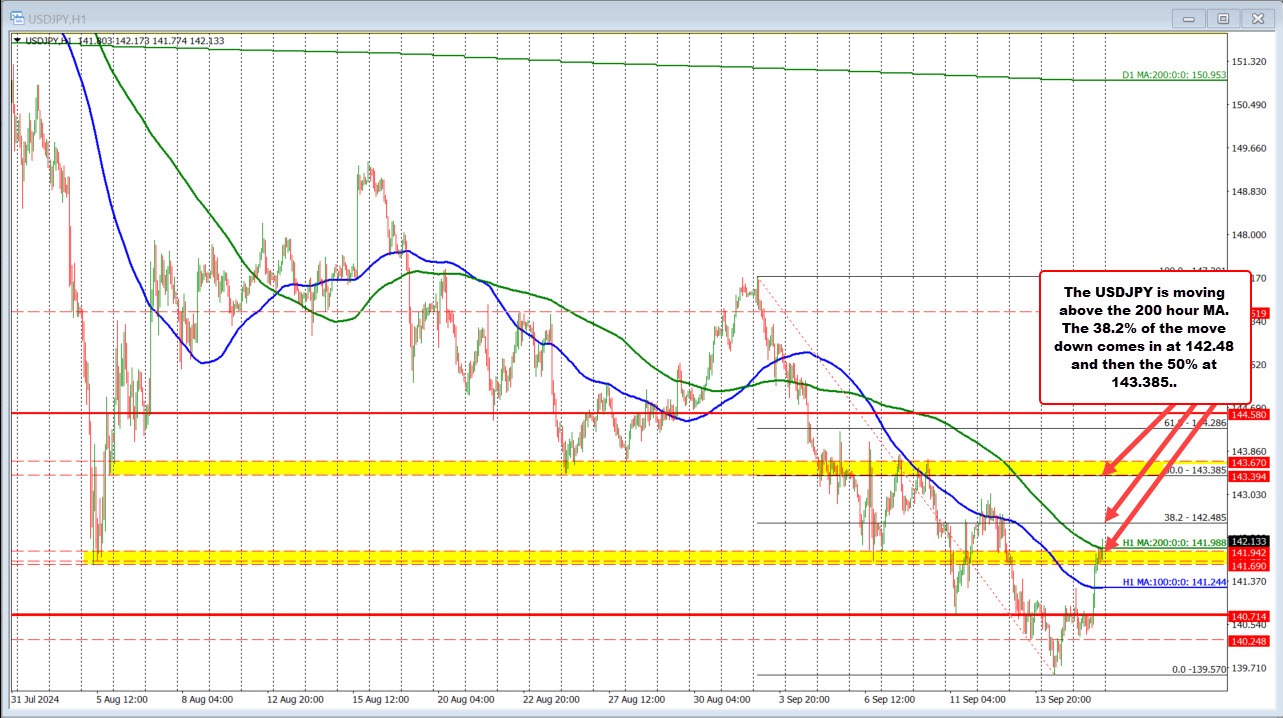Click the annotation box about the 200 hour MA
The height and width of the screenshot is (718, 1283).
[x=1147, y=335]
